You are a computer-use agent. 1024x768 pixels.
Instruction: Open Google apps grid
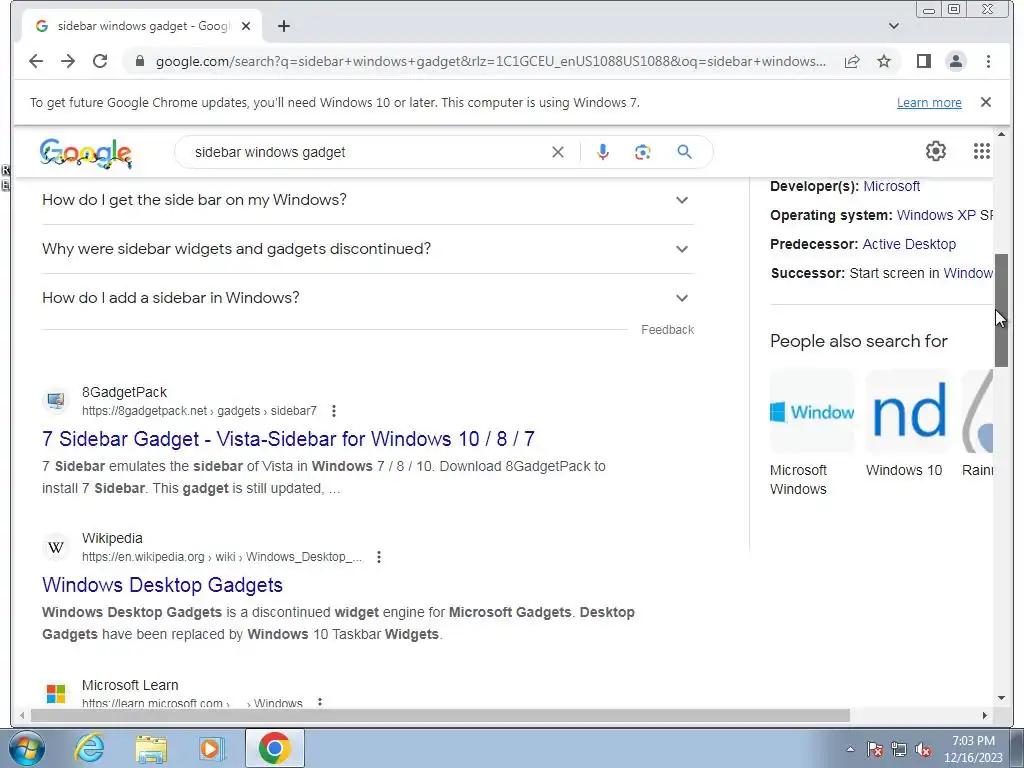982,151
